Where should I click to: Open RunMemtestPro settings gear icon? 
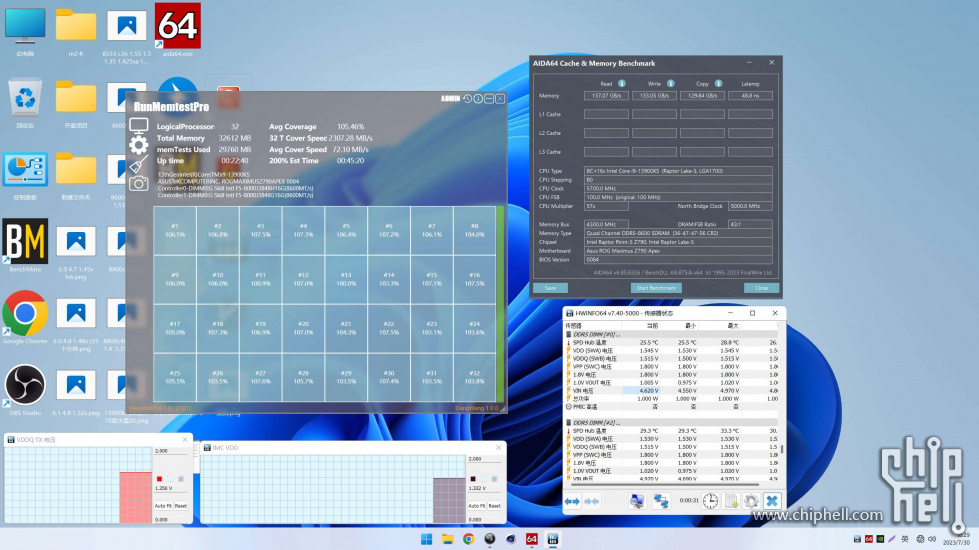pos(139,145)
